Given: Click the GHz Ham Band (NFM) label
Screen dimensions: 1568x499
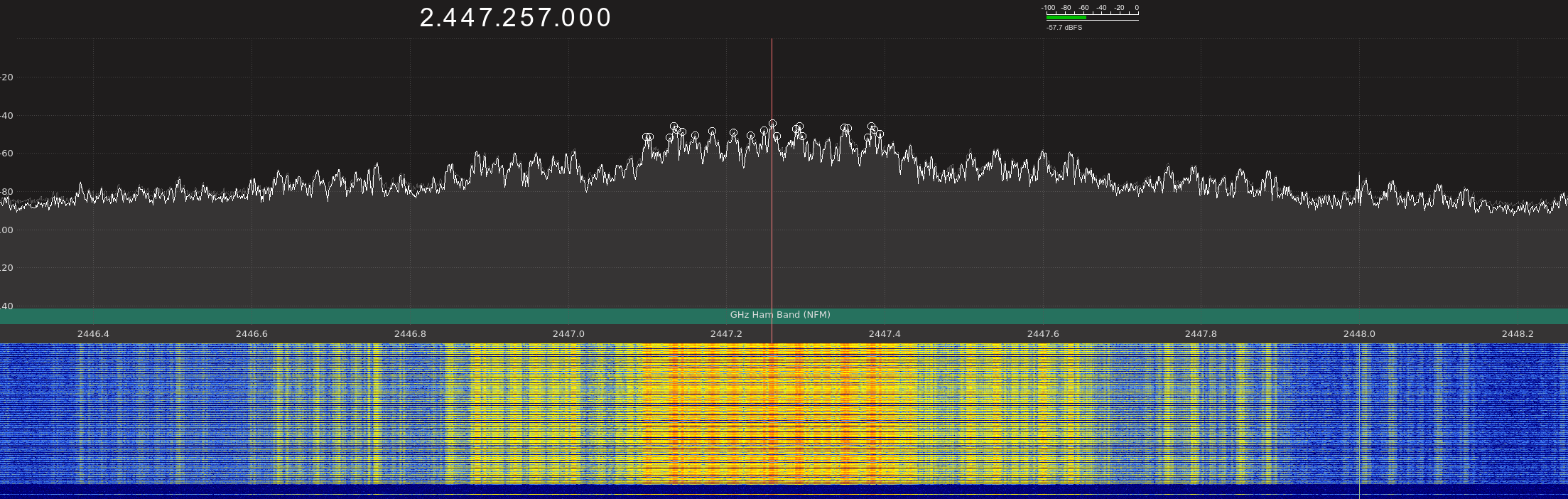Looking at the screenshot, I should 780,315.
